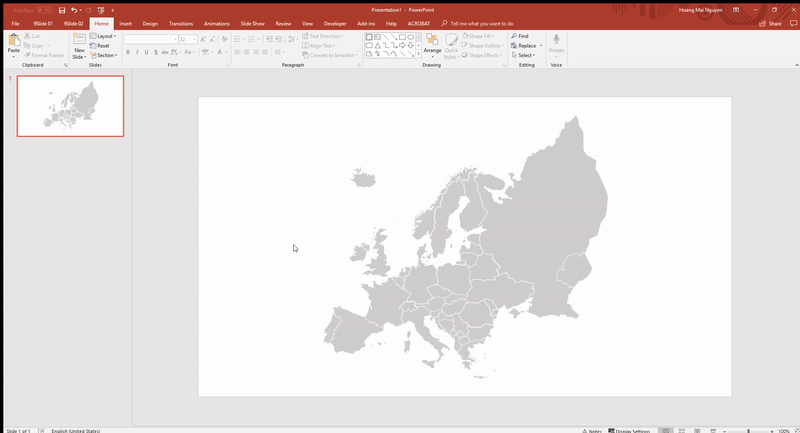Click the Undo arrow icon
The height and width of the screenshot is (433, 800).
[74, 10]
